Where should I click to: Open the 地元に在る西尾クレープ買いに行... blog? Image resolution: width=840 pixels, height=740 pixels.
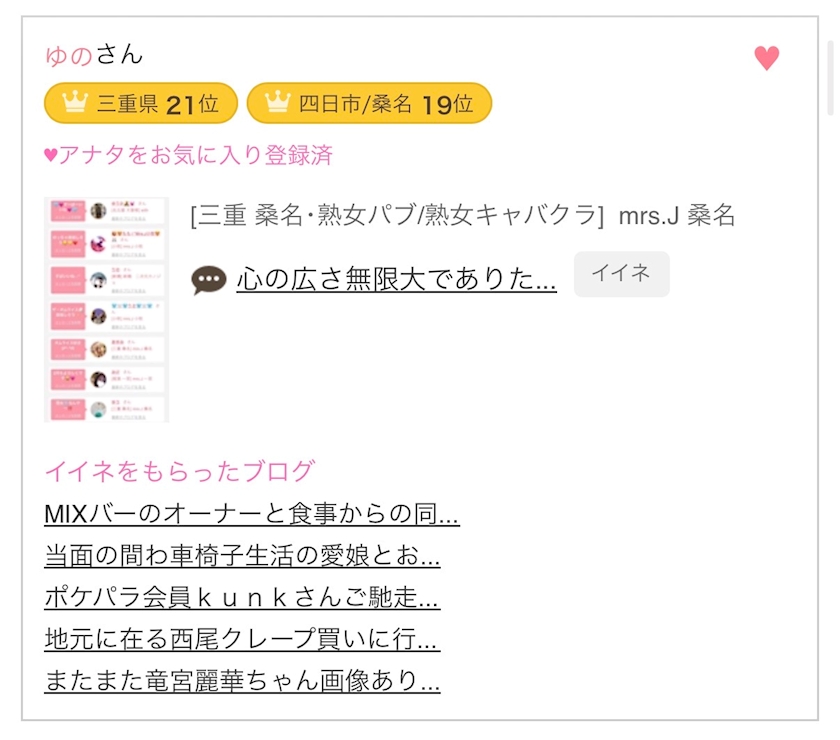pyautogui.click(x=242, y=639)
